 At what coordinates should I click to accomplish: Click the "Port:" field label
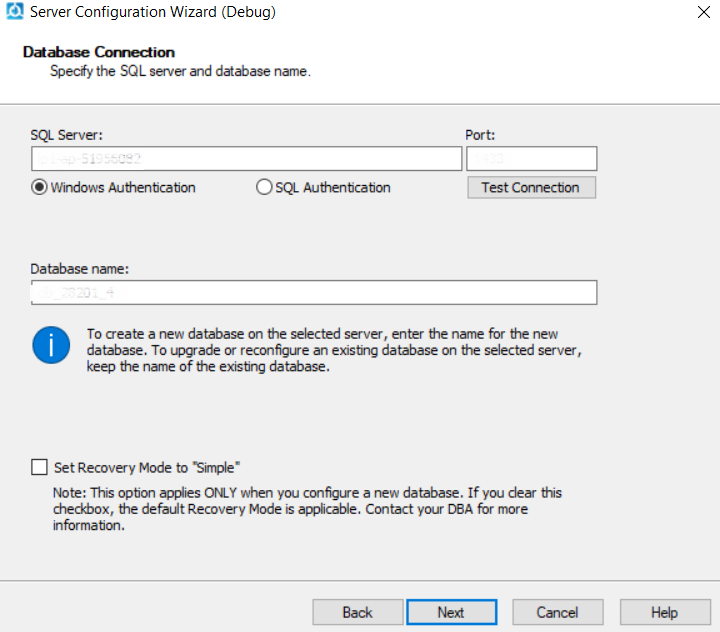480,135
